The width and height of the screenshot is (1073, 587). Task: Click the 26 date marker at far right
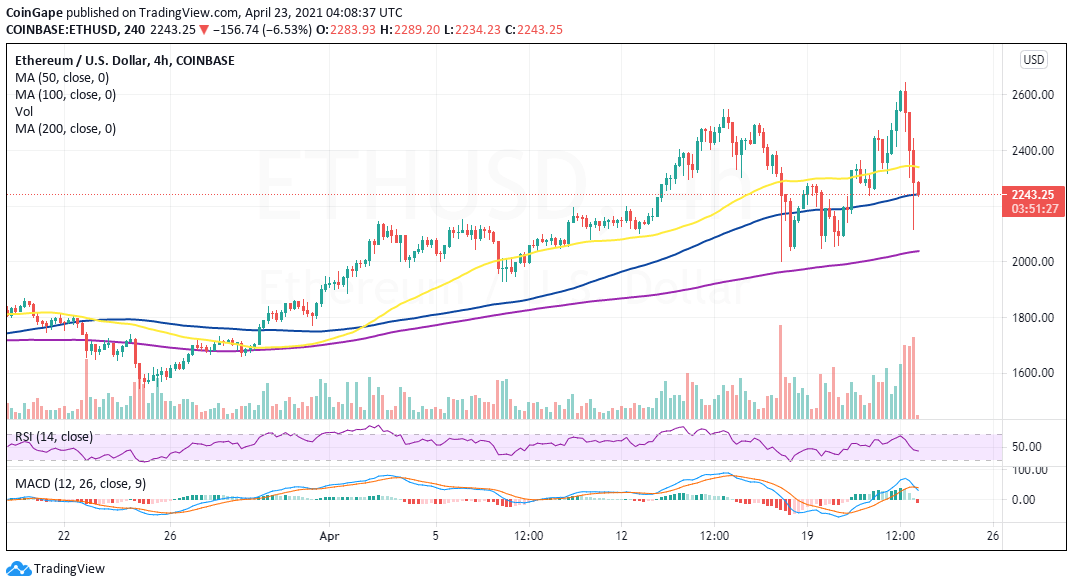[994, 536]
